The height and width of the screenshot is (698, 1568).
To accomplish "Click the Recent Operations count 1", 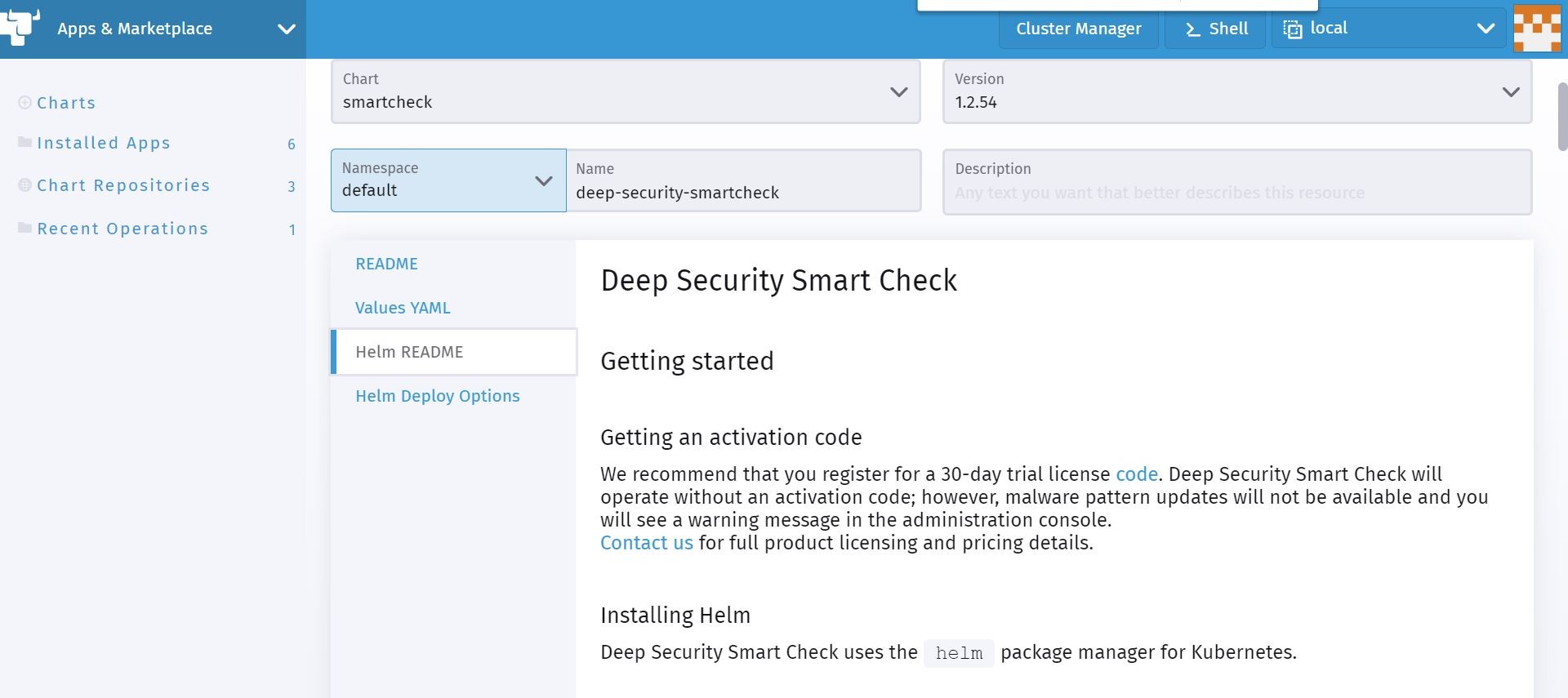I will tap(292, 230).
